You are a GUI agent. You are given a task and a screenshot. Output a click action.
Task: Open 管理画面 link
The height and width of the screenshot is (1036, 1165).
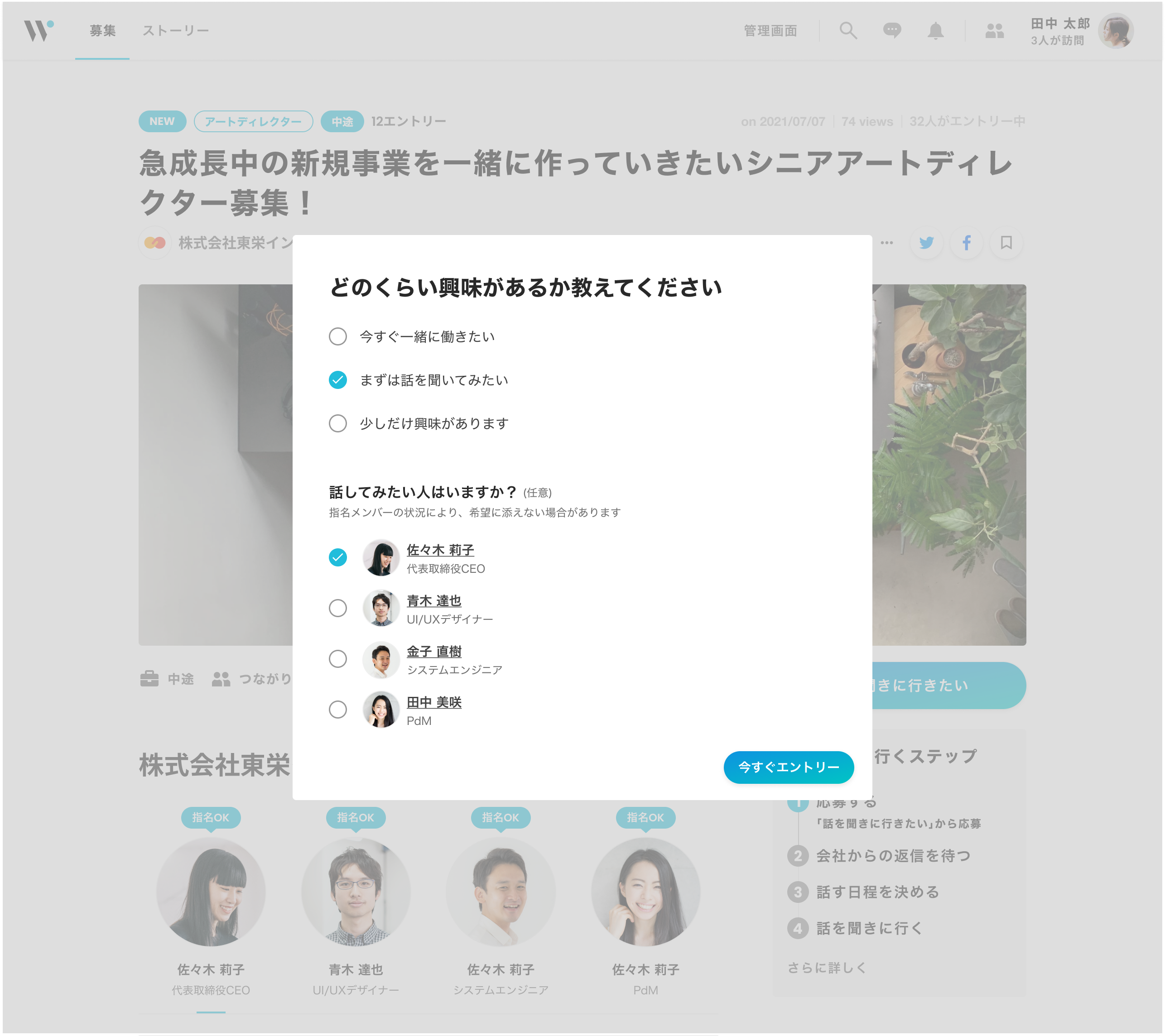click(770, 30)
